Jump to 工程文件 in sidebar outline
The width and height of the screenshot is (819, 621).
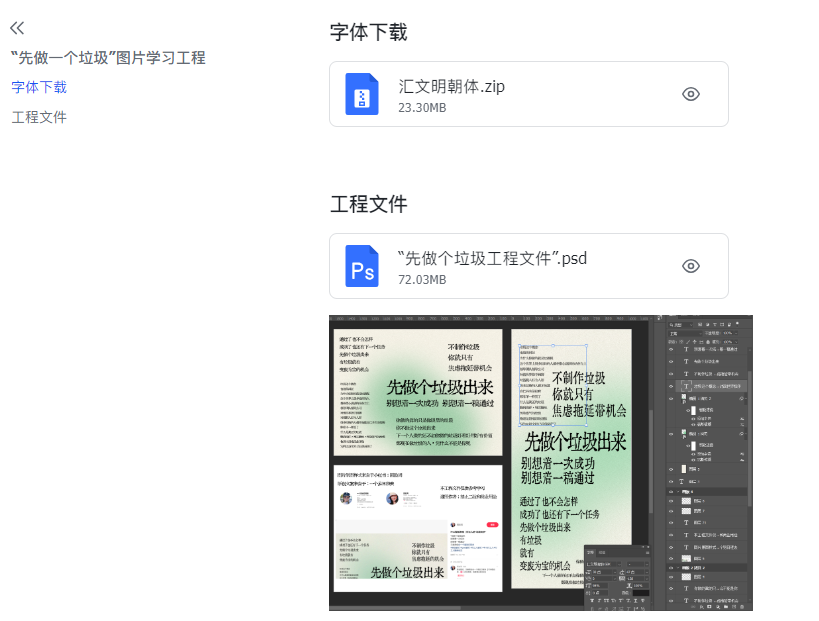click(39, 117)
